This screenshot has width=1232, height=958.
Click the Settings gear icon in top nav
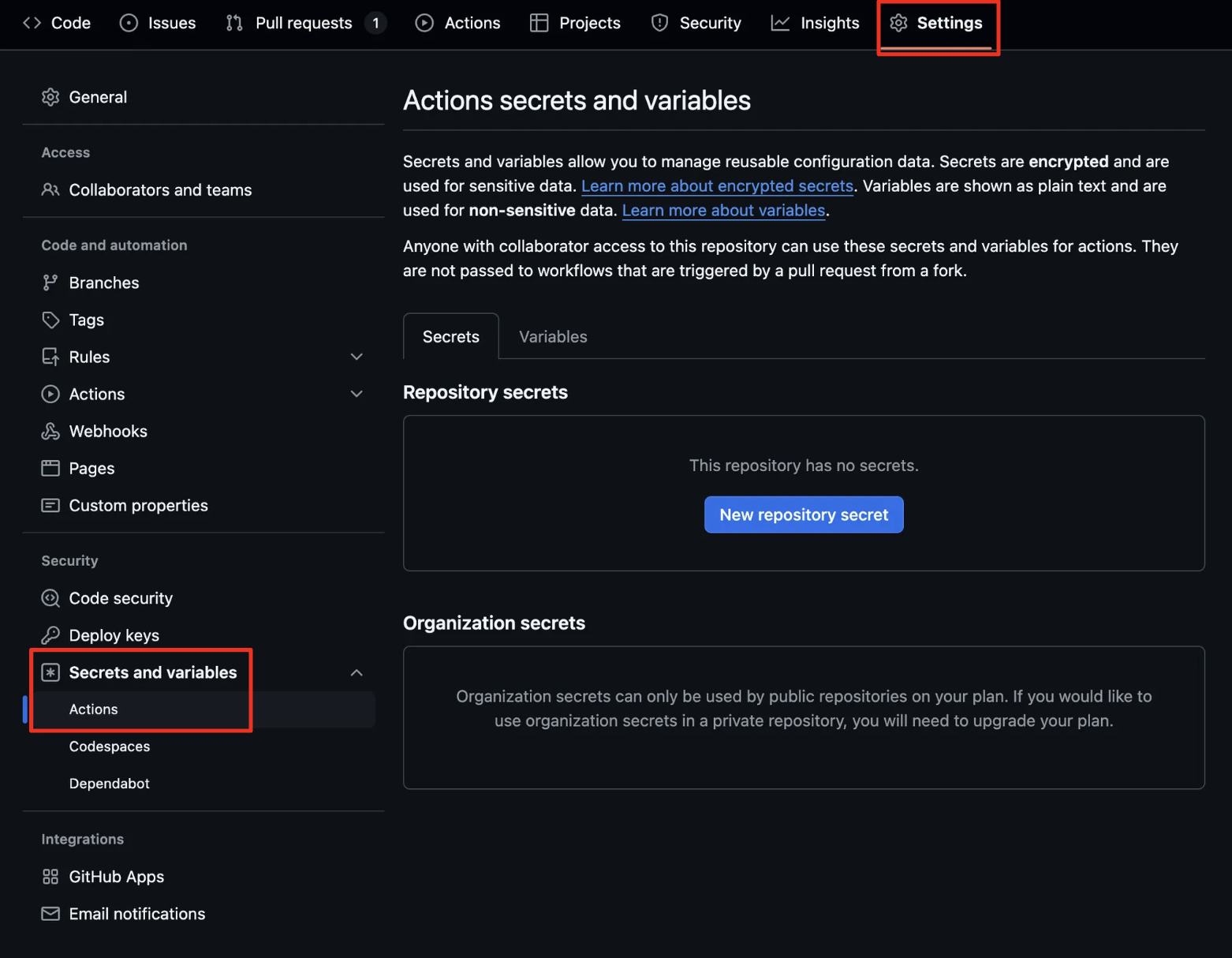pos(898,23)
